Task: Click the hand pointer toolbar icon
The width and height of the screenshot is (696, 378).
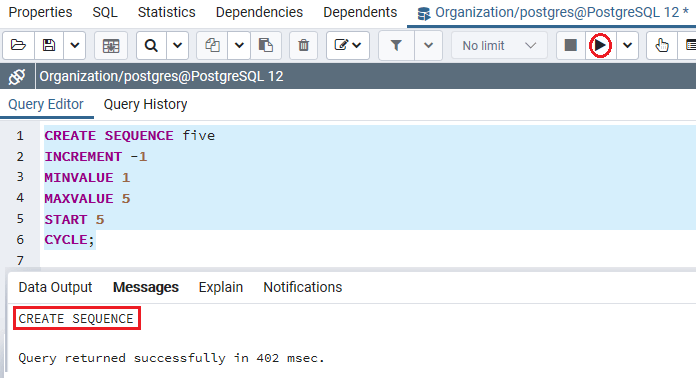Action: pos(662,45)
